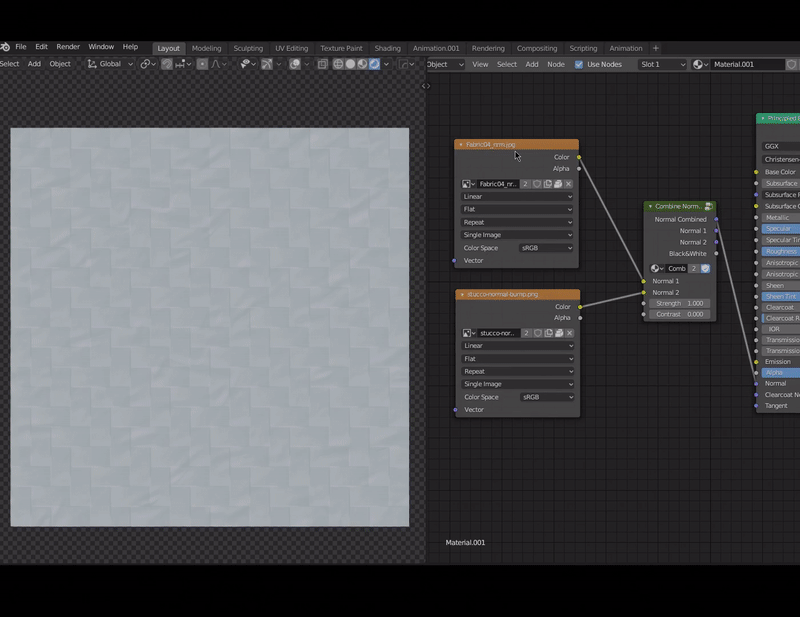Click the Fabric04 image user count 2
This screenshot has height=617, width=800.
click(x=525, y=184)
